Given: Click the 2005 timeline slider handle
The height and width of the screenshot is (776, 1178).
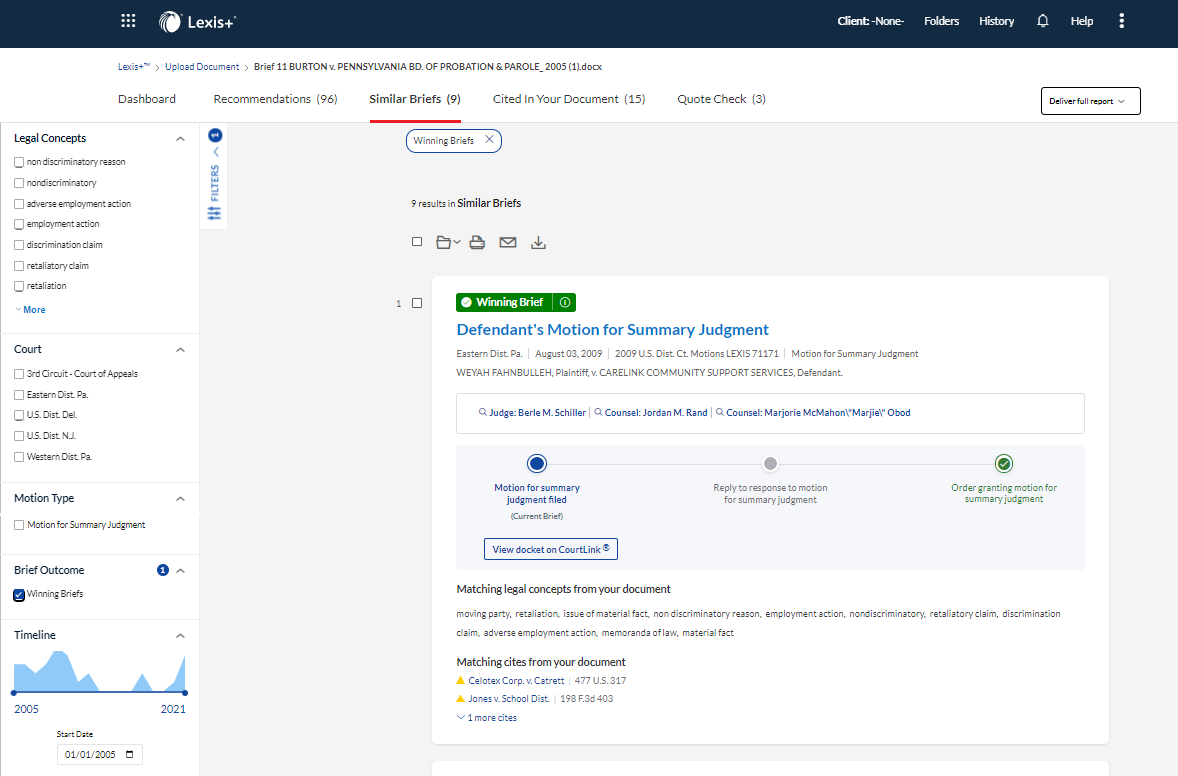Looking at the screenshot, I should click(x=14, y=692).
